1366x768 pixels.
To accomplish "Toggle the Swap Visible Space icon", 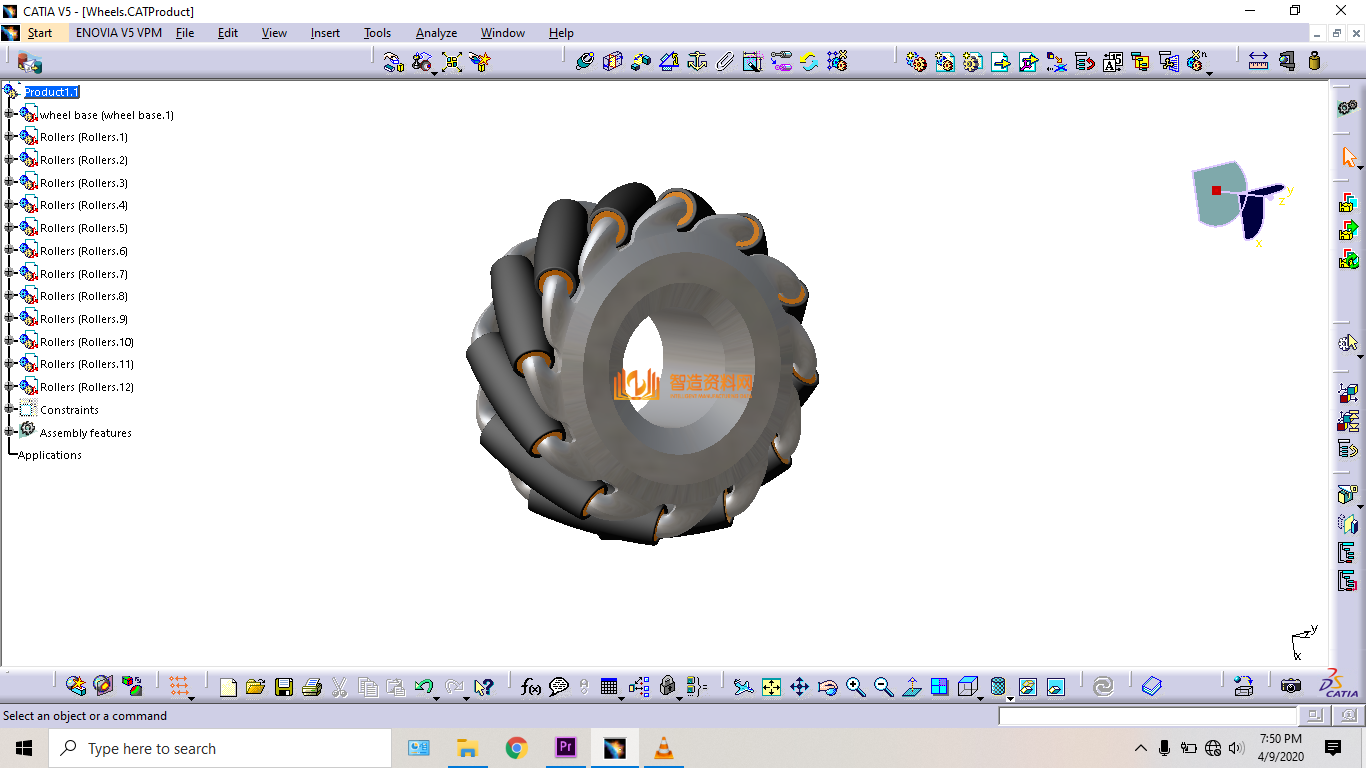I will [1055, 687].
